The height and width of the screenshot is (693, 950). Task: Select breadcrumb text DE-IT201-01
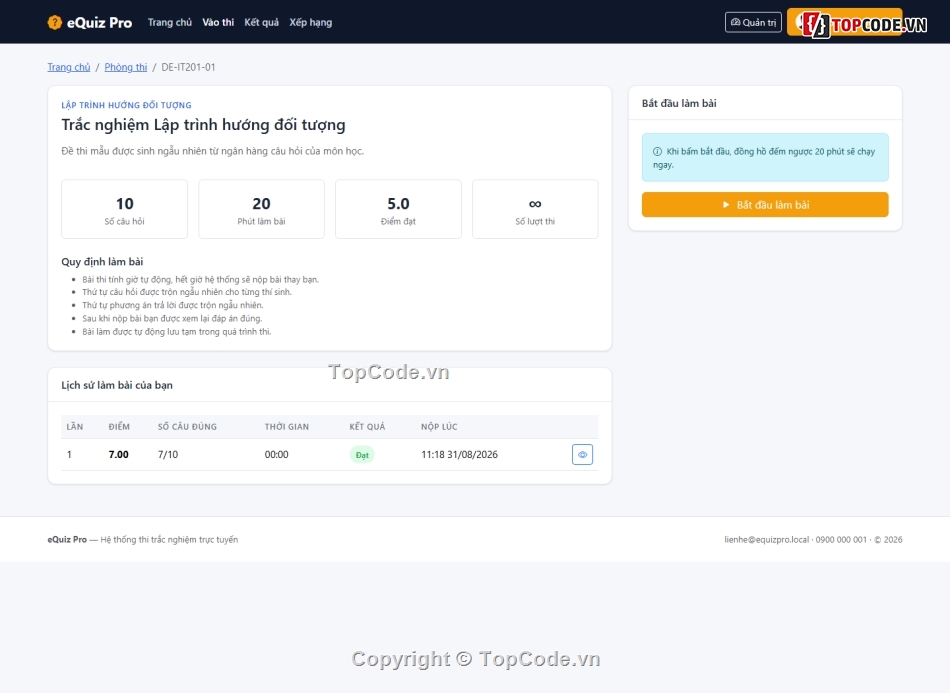tap(188, 67)
